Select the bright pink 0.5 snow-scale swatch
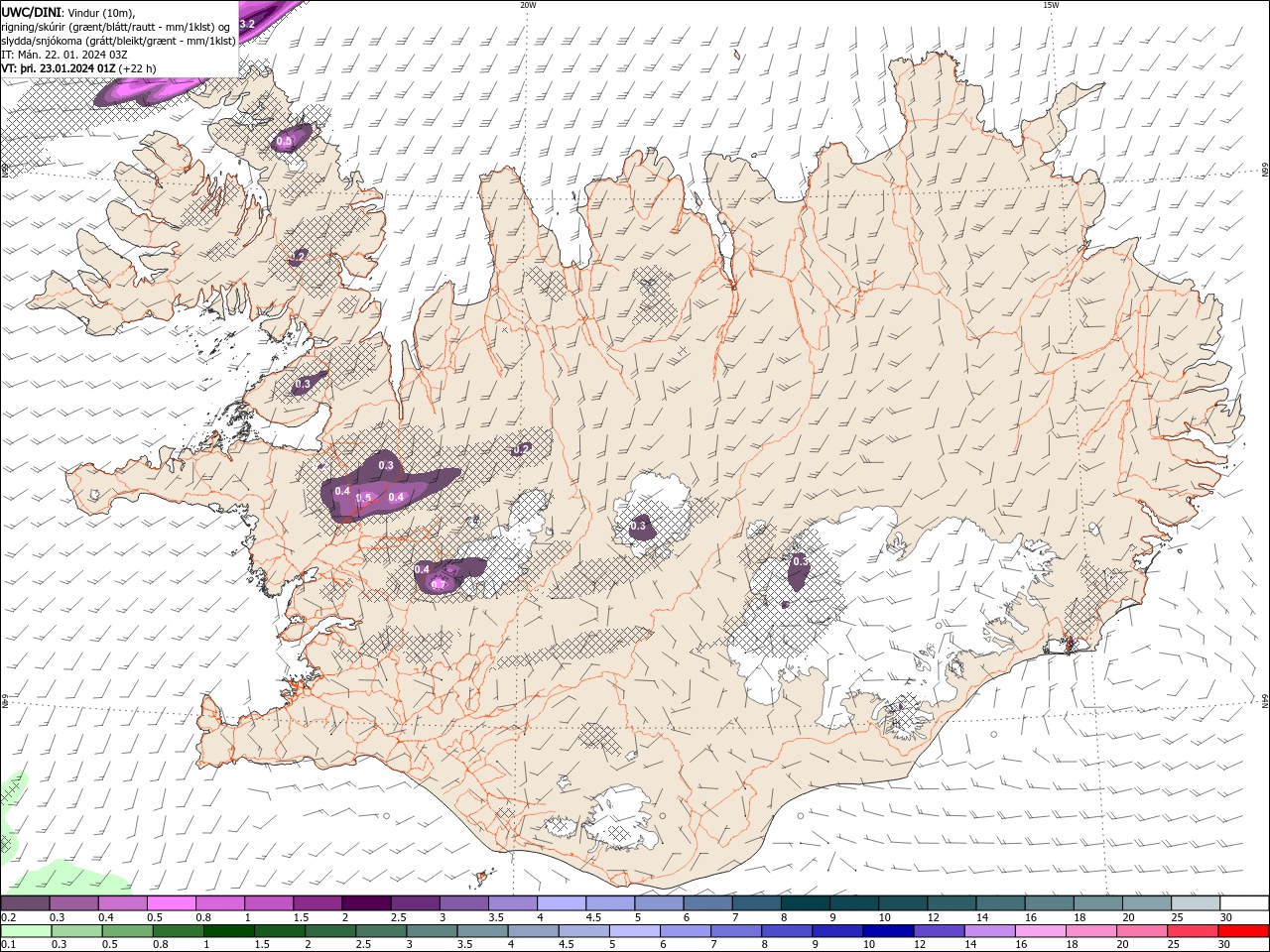1270x952 pixels. (171, 903)
